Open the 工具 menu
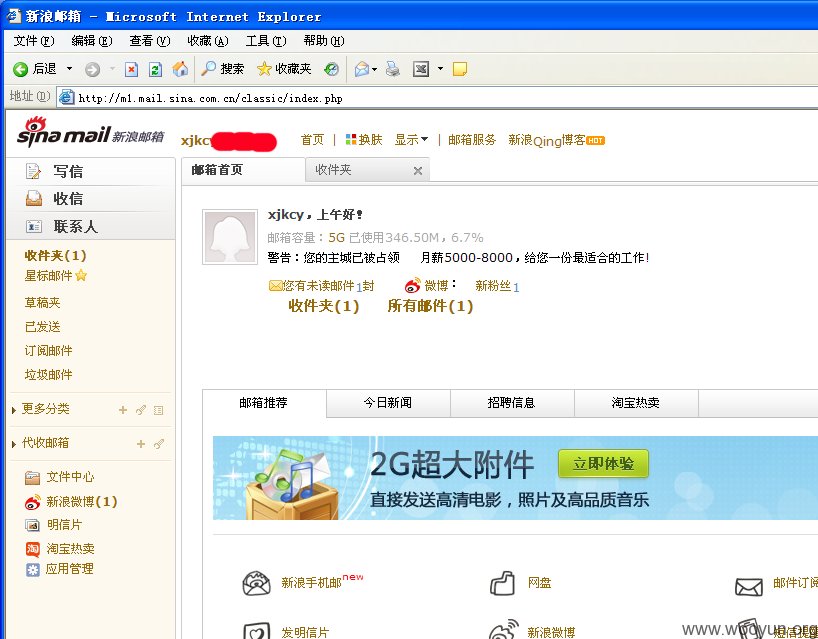The width and height of the screenshot is (818, 639). 266,41
